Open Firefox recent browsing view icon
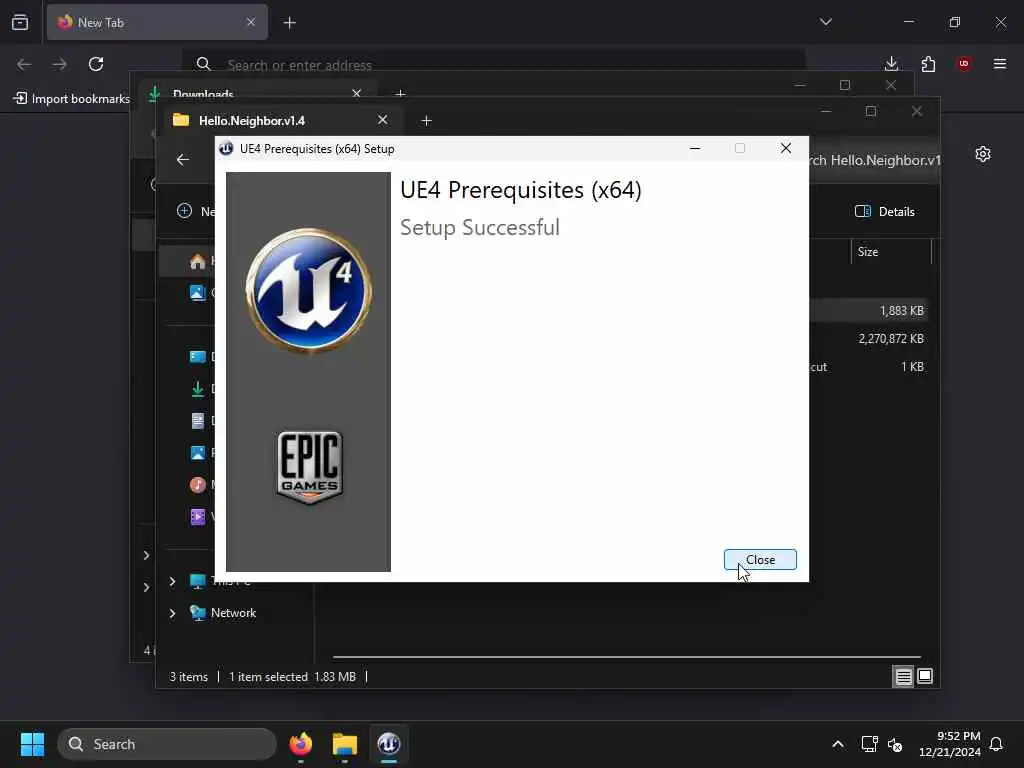 [20, 22]
